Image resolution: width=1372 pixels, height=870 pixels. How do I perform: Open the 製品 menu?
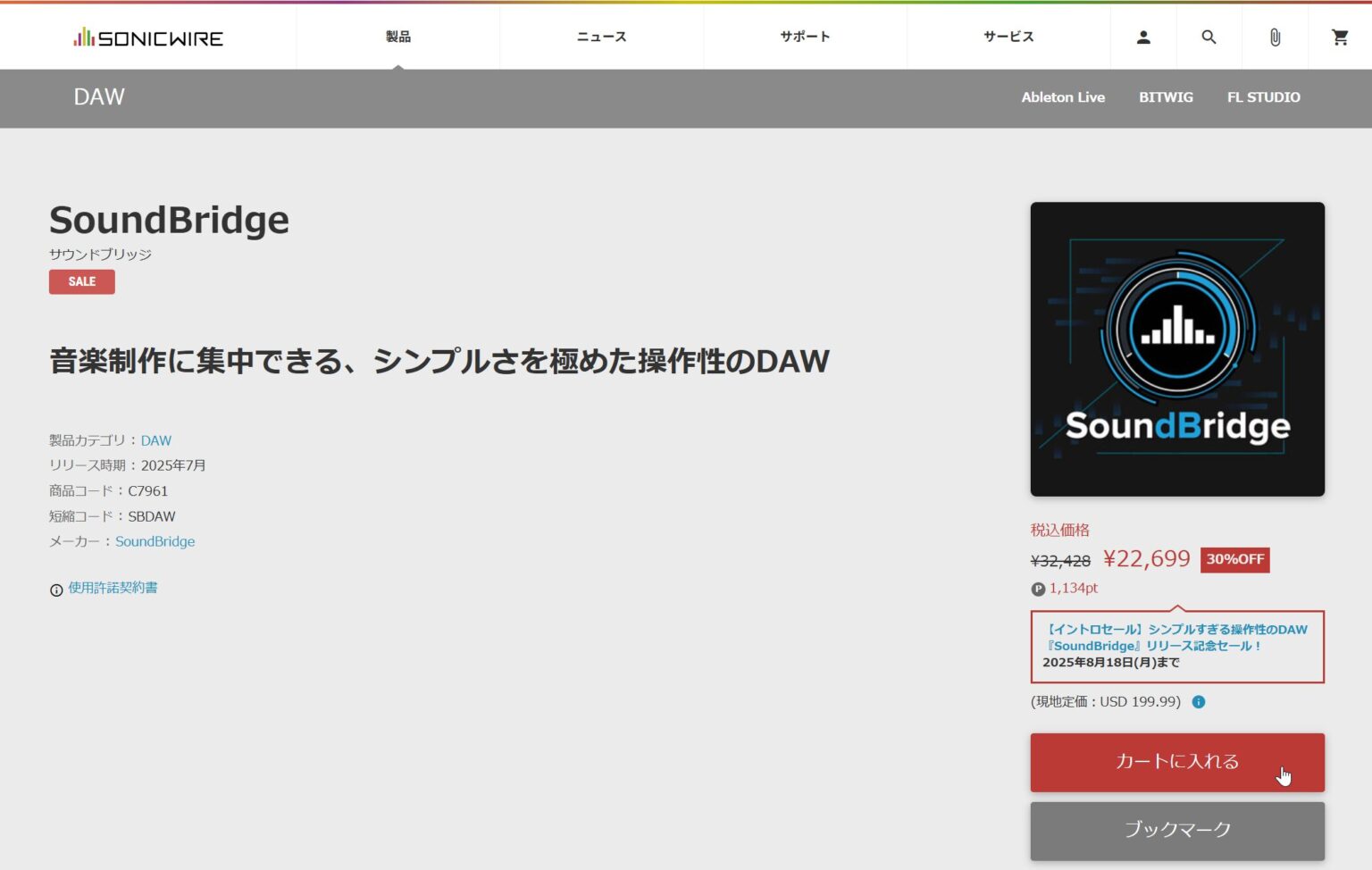point(397,37)
